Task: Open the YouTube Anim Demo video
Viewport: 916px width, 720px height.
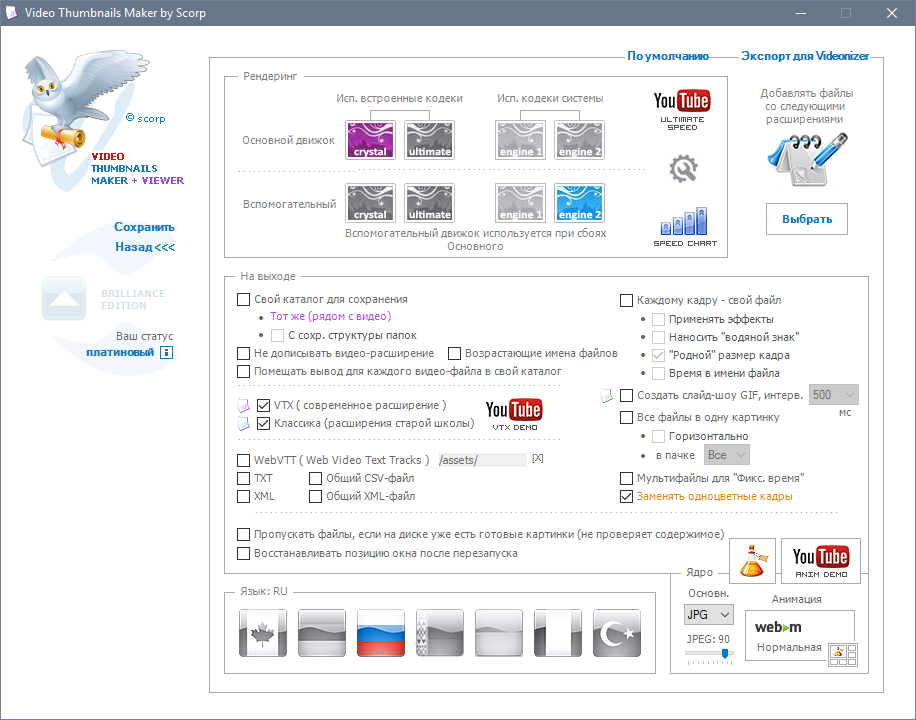Action: point(820,560)
